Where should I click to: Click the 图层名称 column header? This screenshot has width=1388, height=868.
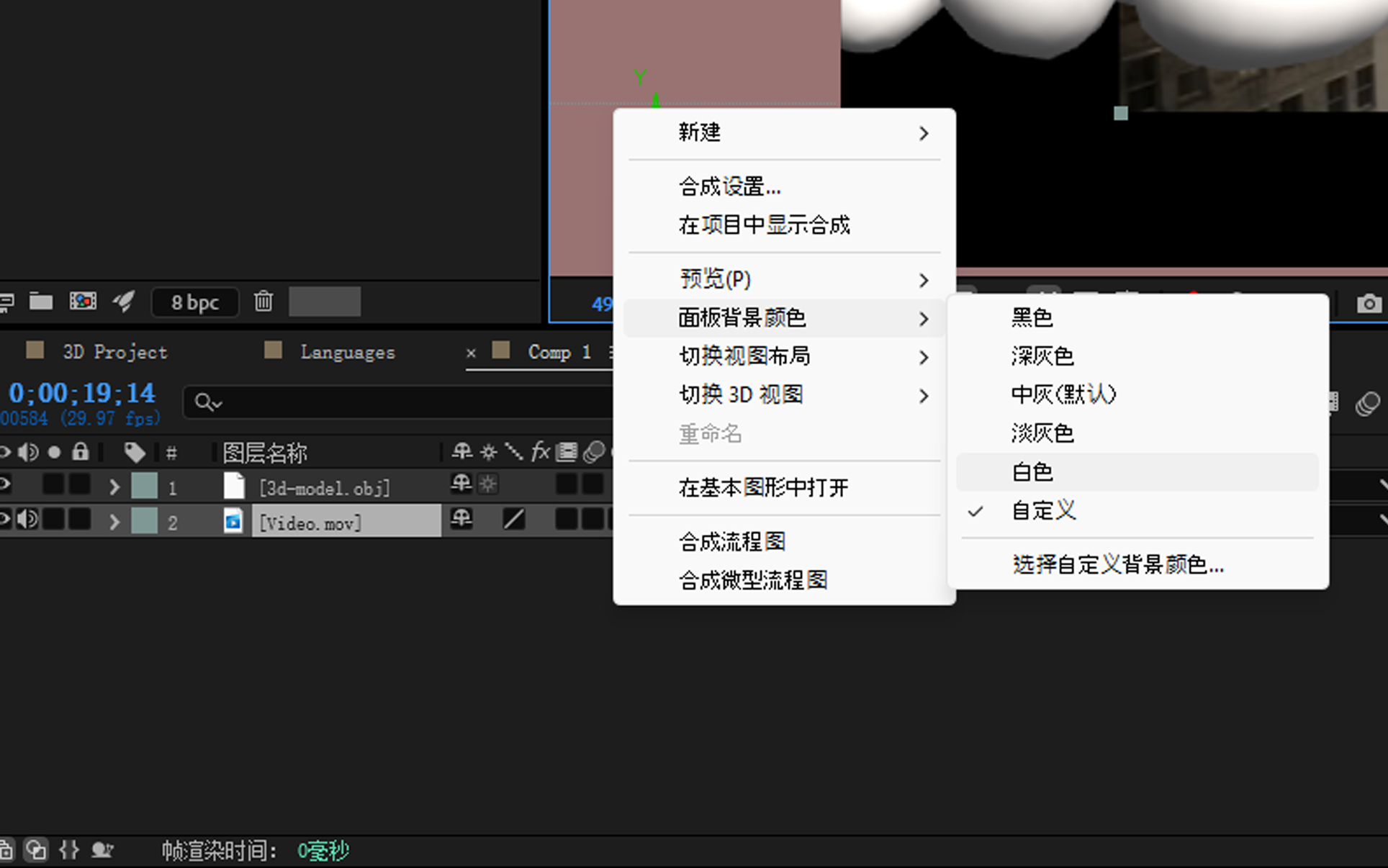click(x=265, y=453)
